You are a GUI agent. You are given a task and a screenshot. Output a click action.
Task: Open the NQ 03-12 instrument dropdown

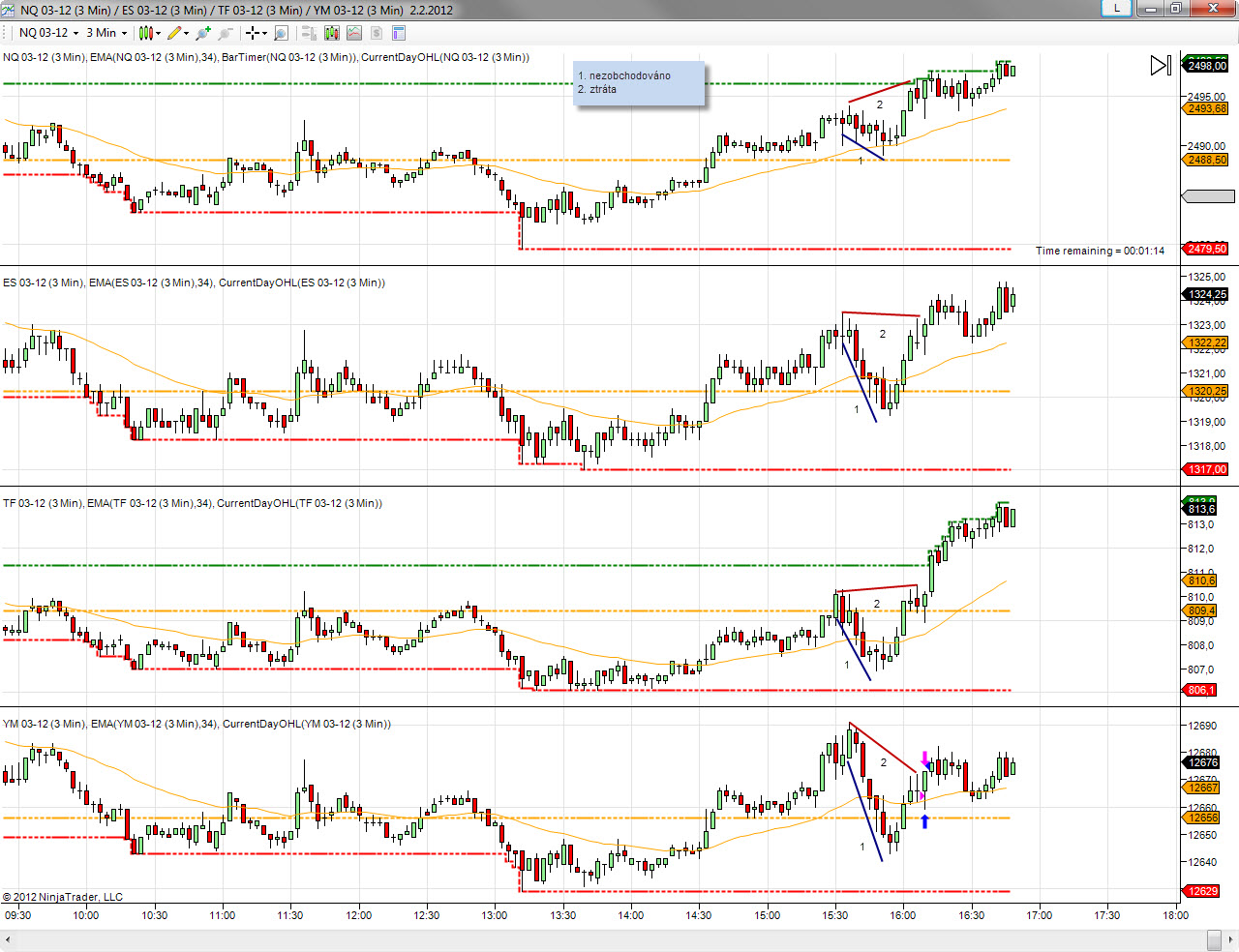click(48, 33)
